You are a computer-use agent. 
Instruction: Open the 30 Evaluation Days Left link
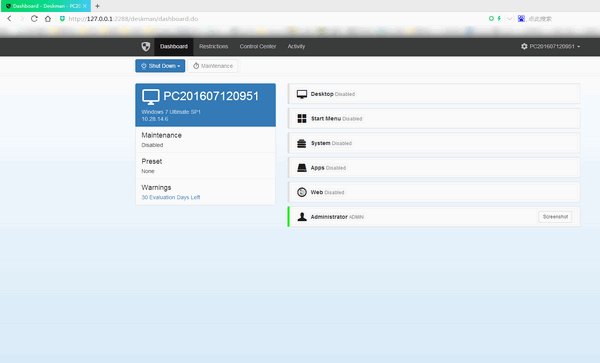[x=171, y=197]
